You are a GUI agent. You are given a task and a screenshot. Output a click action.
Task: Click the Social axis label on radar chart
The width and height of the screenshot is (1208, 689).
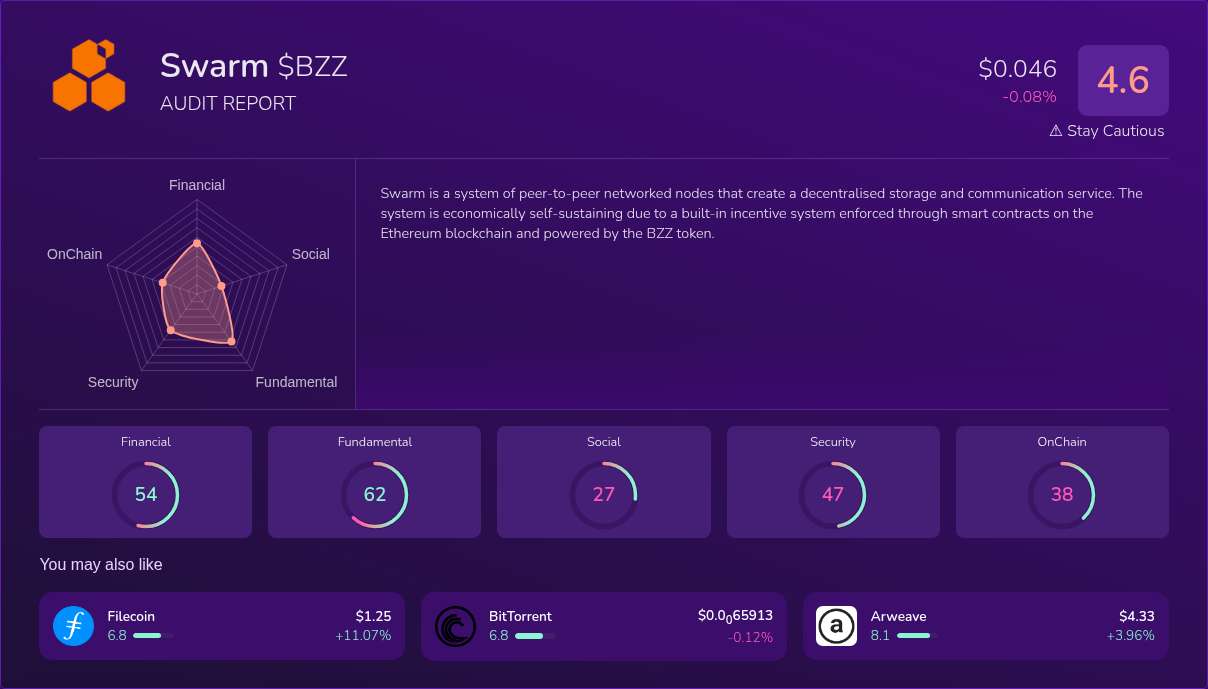[311, 254]
